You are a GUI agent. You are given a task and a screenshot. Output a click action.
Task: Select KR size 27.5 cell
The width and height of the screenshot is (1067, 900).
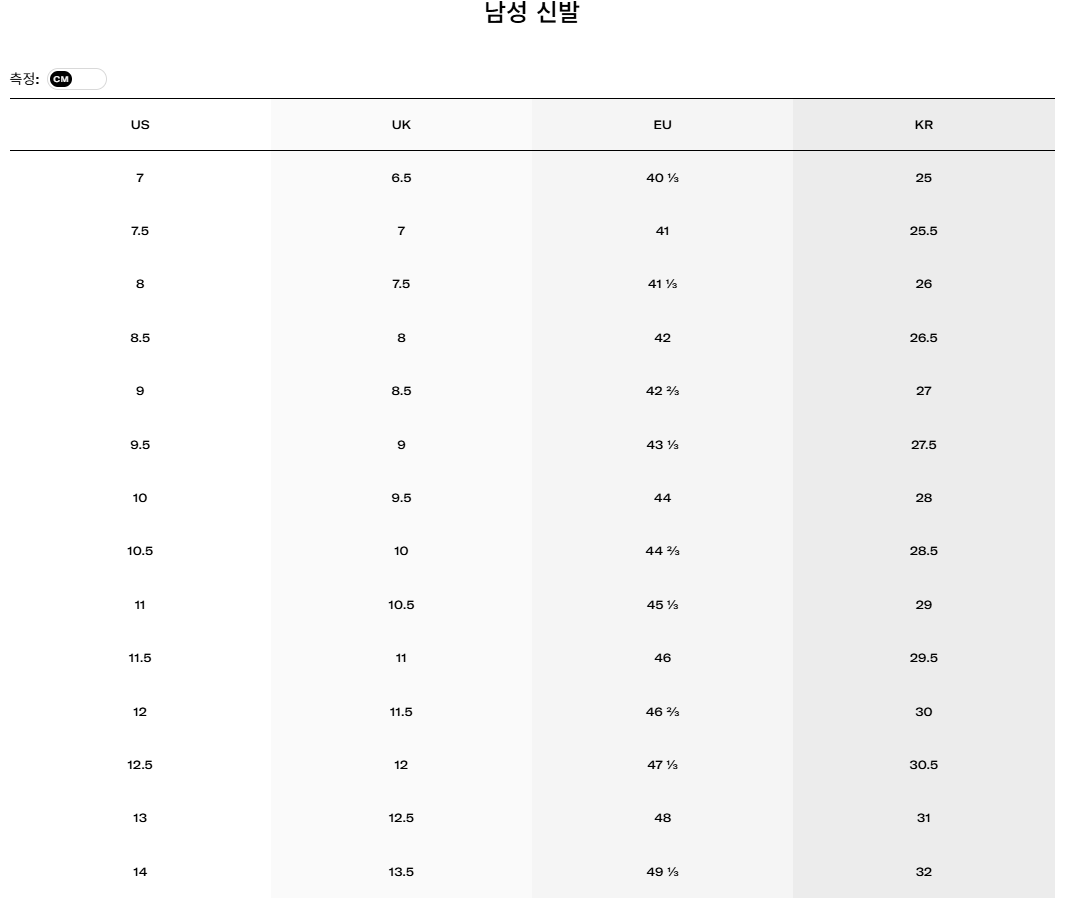coord(924,444)
